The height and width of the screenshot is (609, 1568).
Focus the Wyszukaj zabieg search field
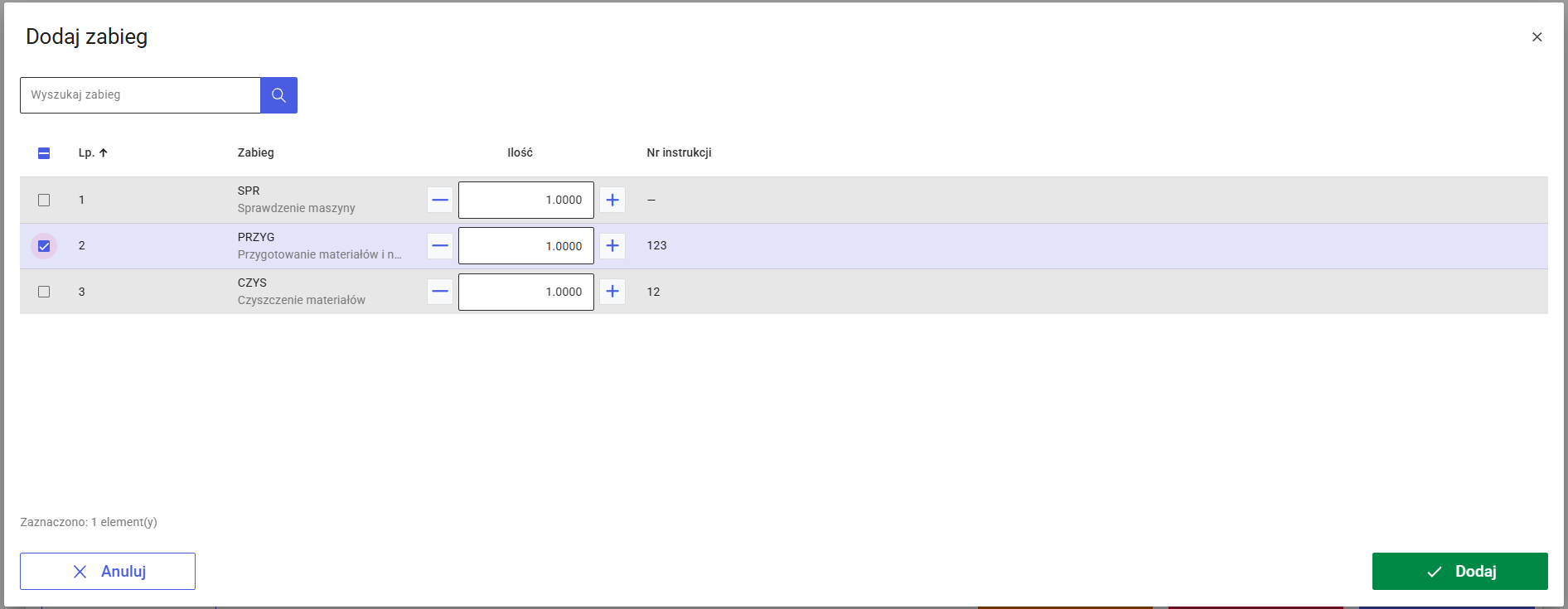(140, 95)
